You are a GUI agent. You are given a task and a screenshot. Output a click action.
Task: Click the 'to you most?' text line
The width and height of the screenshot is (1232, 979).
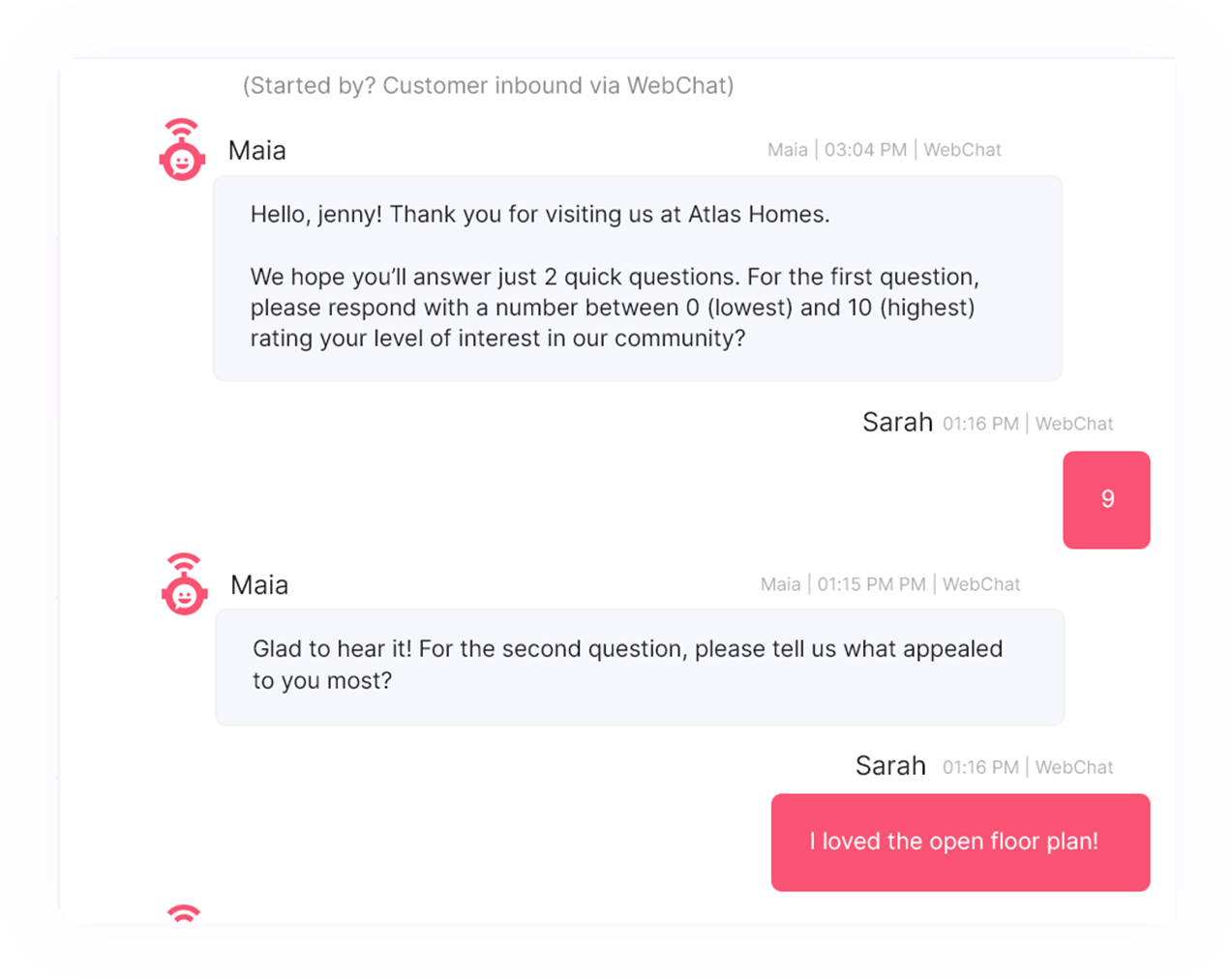pos(322,681)
